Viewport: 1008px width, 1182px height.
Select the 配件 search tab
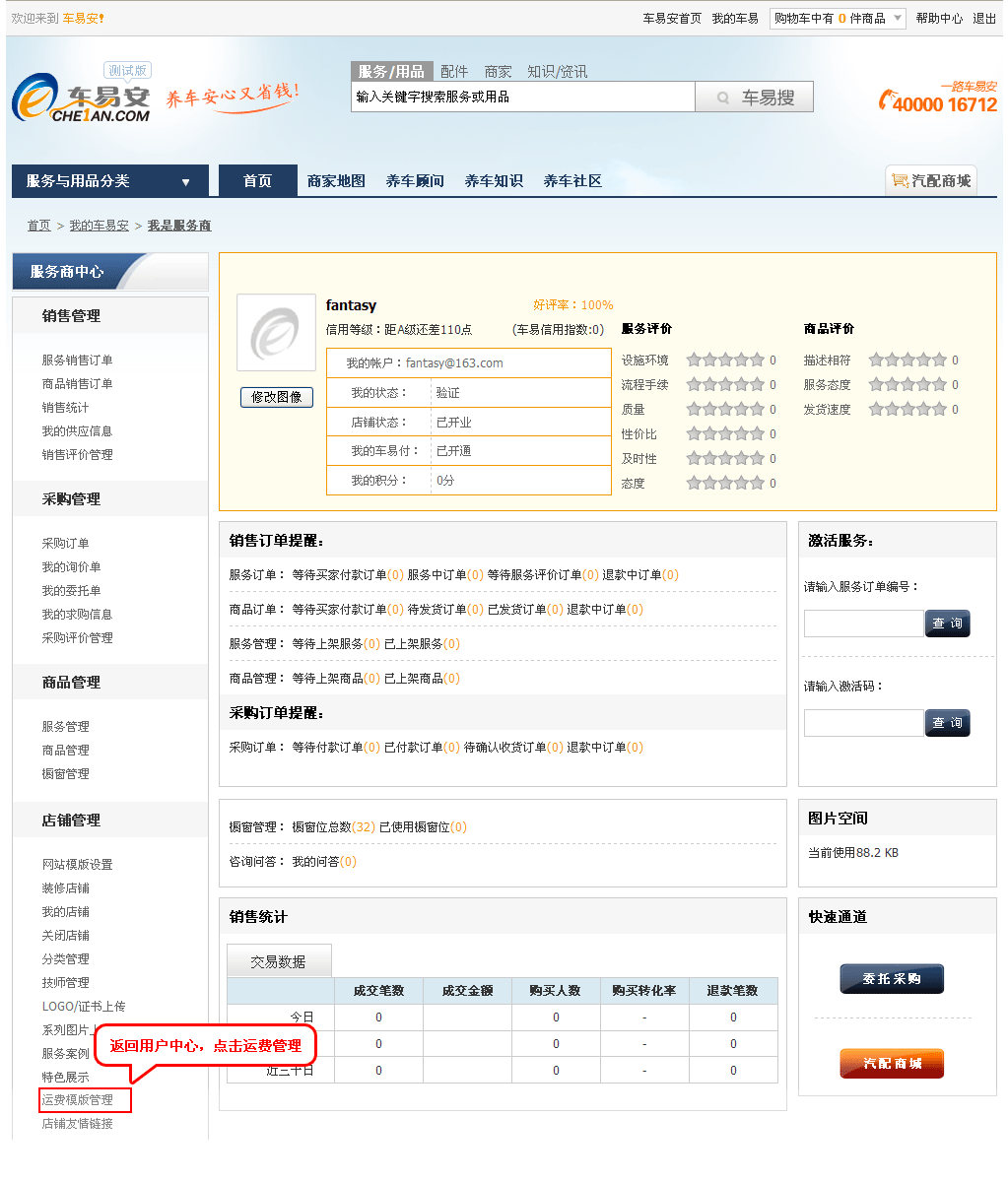(454, 72)
